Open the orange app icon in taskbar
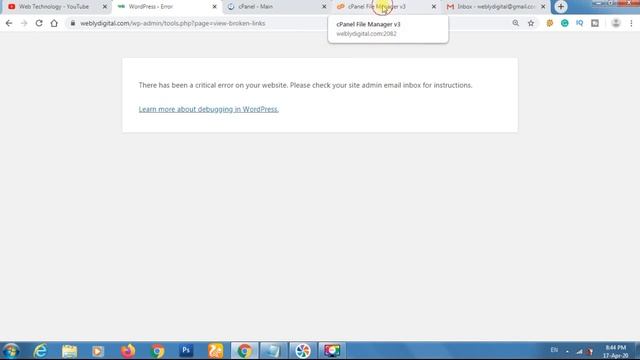This screenshot has width=640, height=360. (216, 351)
